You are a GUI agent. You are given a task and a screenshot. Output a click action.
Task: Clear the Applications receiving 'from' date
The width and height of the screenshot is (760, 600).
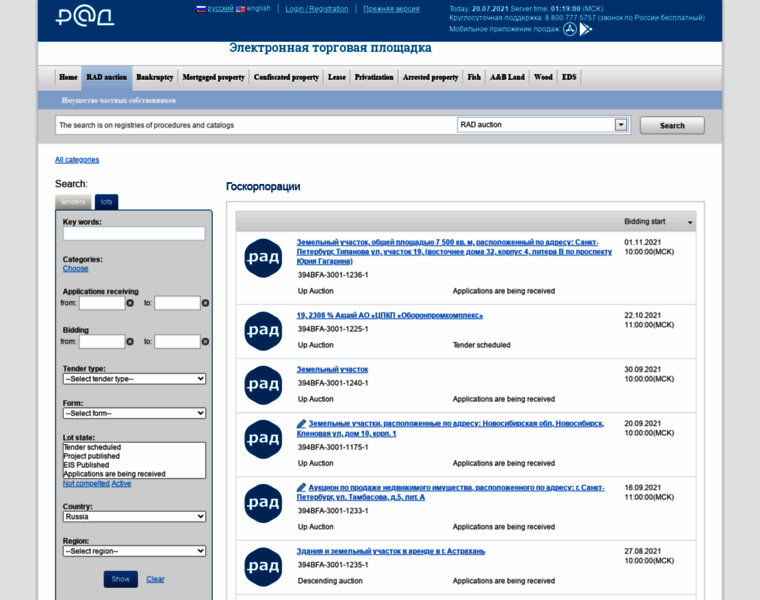tap(130, 303)
